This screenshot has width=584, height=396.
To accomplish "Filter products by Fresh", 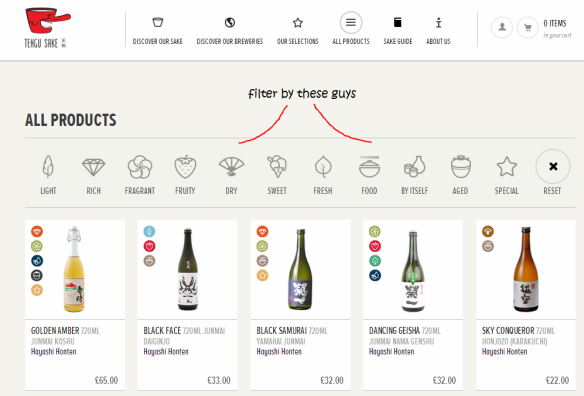I will point(323,174).
